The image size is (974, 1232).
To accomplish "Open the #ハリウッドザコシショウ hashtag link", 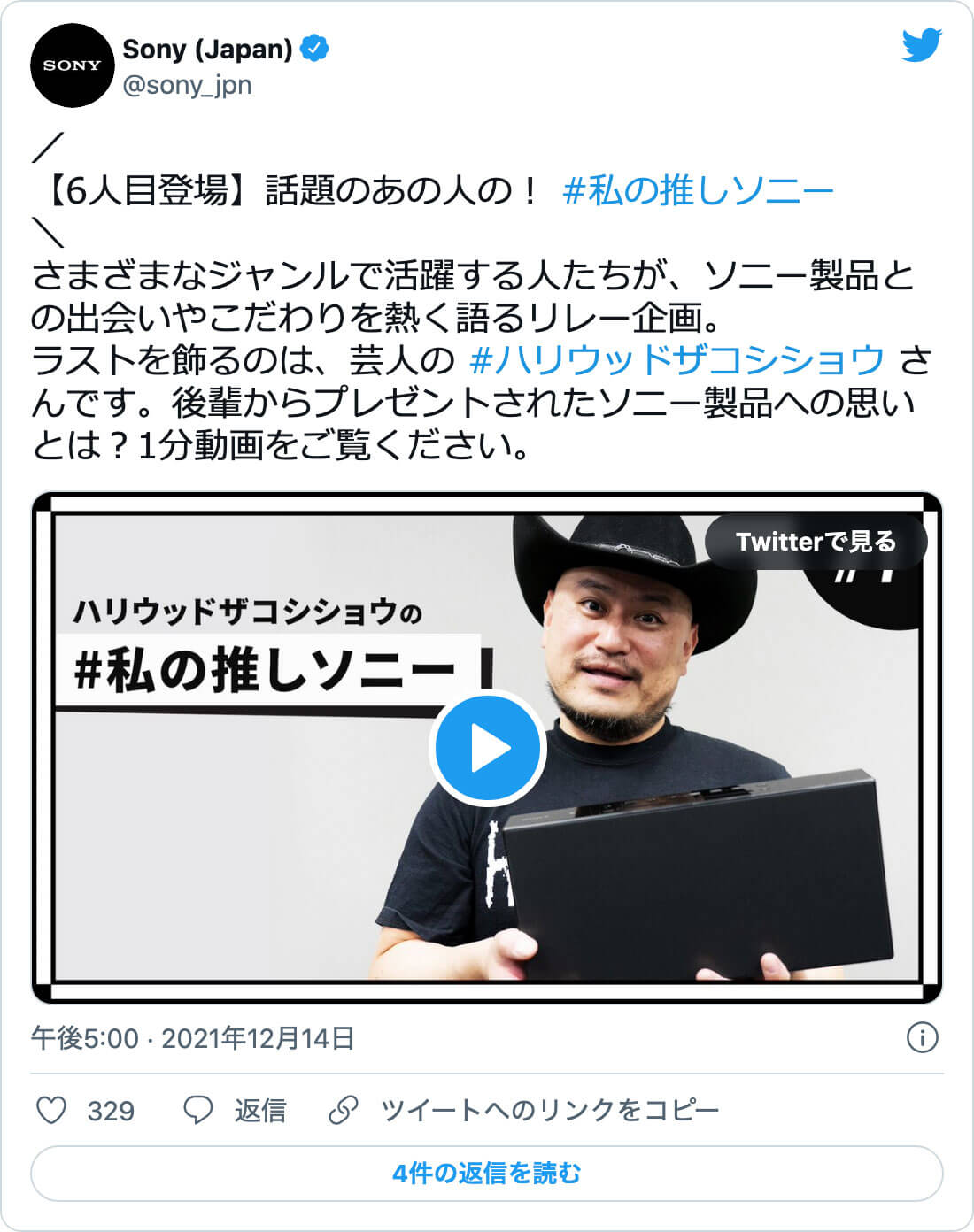I will (x=677, y=360).
